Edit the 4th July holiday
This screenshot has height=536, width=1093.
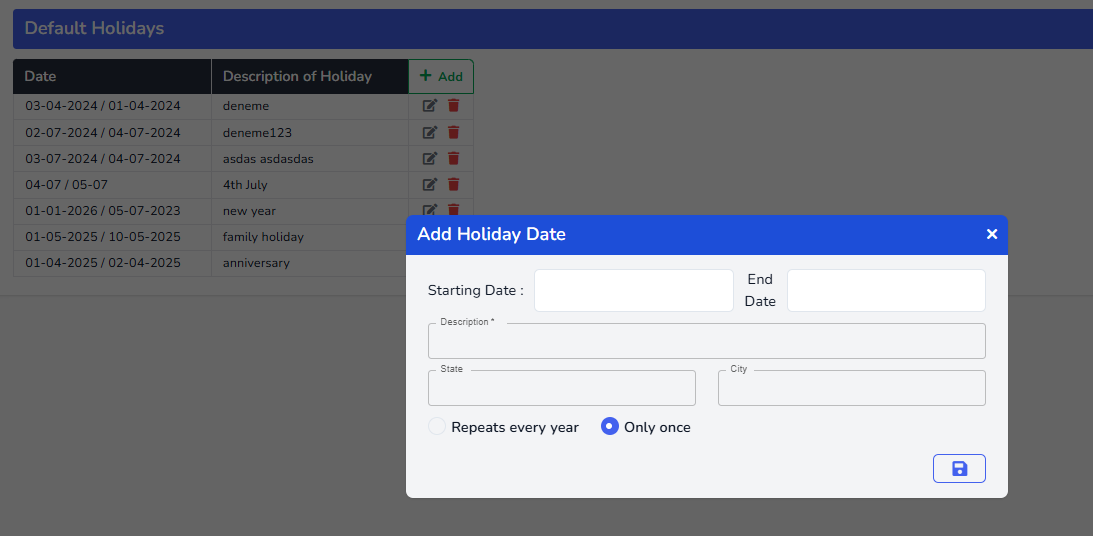tap(430, 184)
